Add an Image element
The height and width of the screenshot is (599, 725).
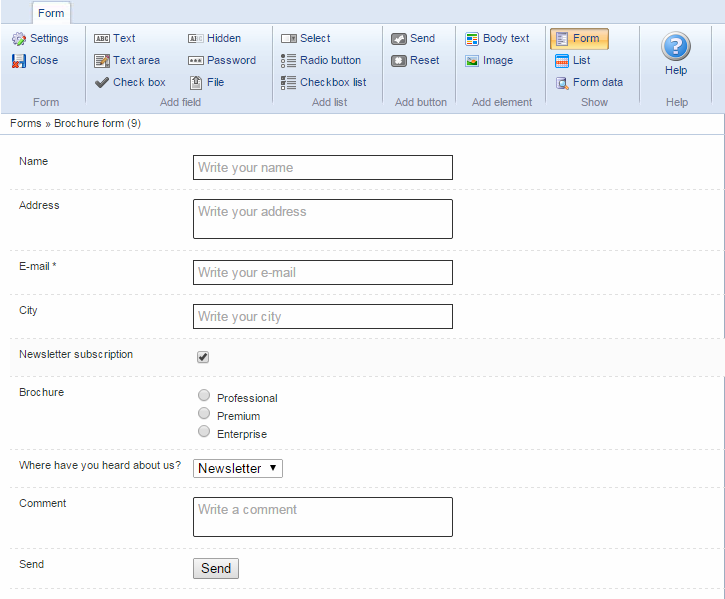tap(488, 60)
